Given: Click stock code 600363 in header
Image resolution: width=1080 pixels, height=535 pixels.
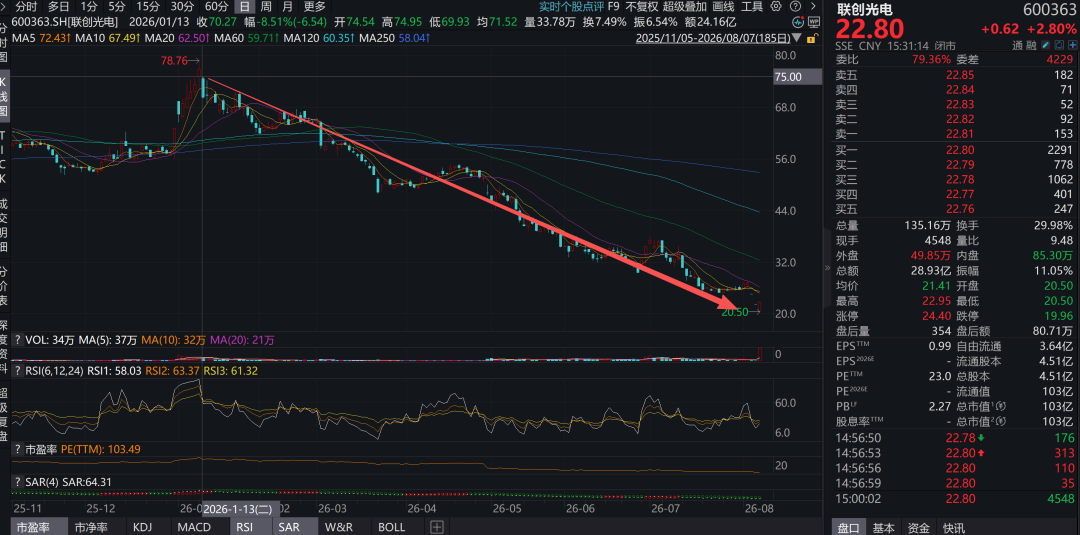Looking at the screenshot, I should point(1049,10).
